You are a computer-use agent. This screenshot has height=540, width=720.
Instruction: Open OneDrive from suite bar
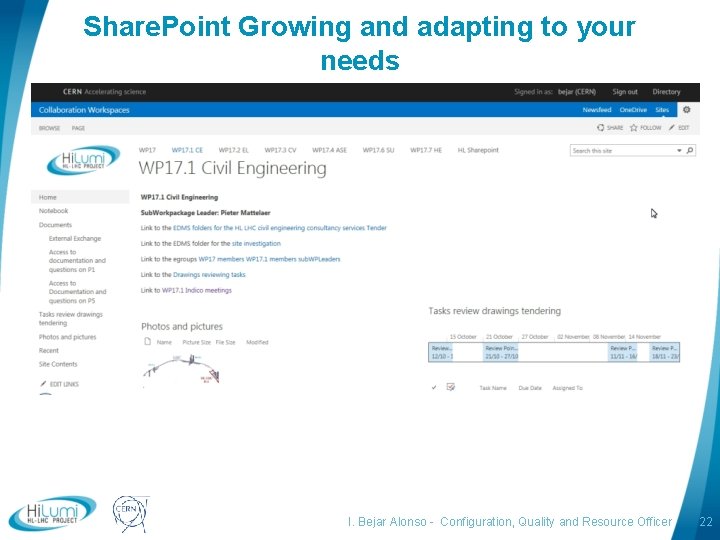[x=633, y=110]
